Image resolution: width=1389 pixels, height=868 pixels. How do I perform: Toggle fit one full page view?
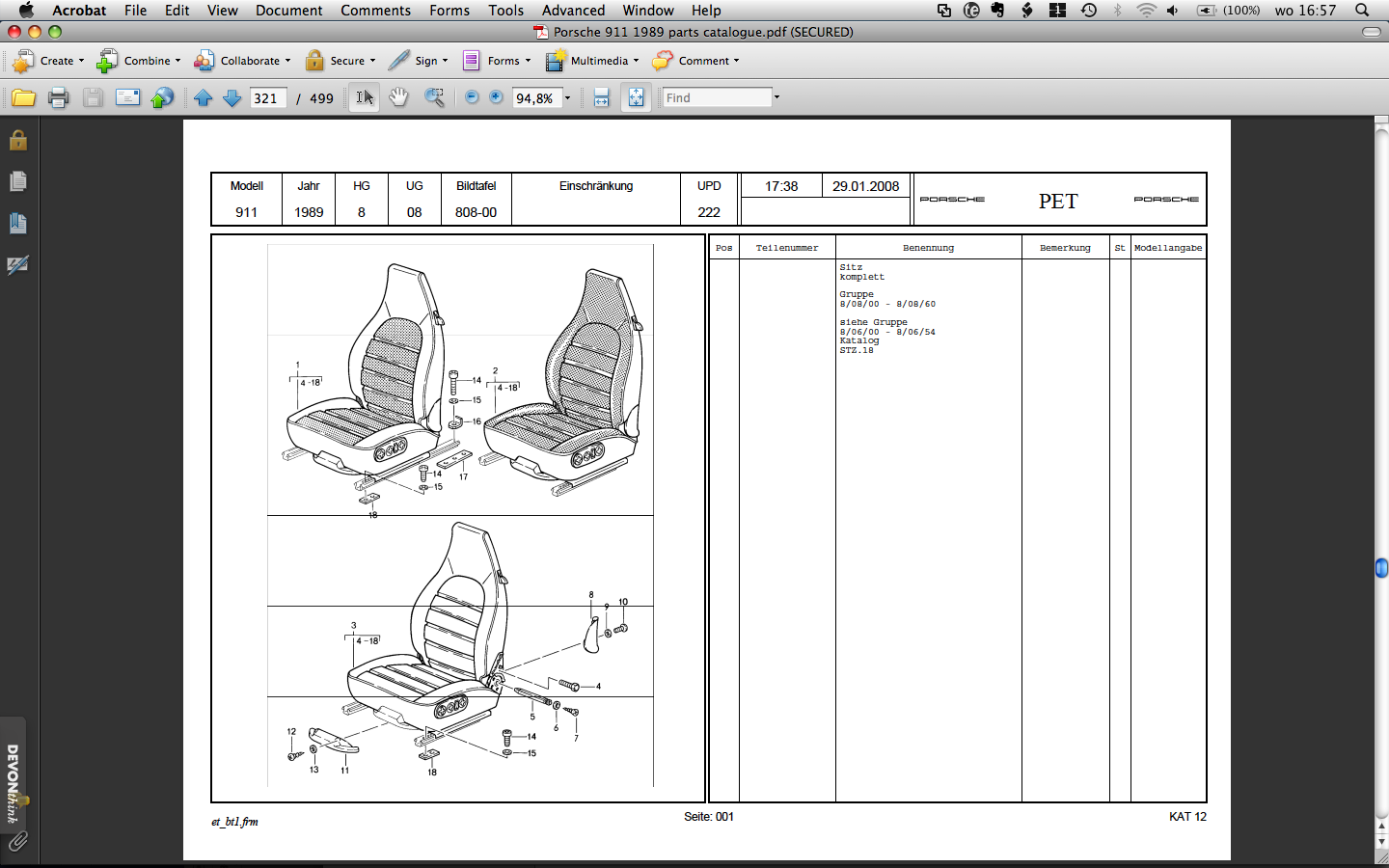[x=636, y=97]
